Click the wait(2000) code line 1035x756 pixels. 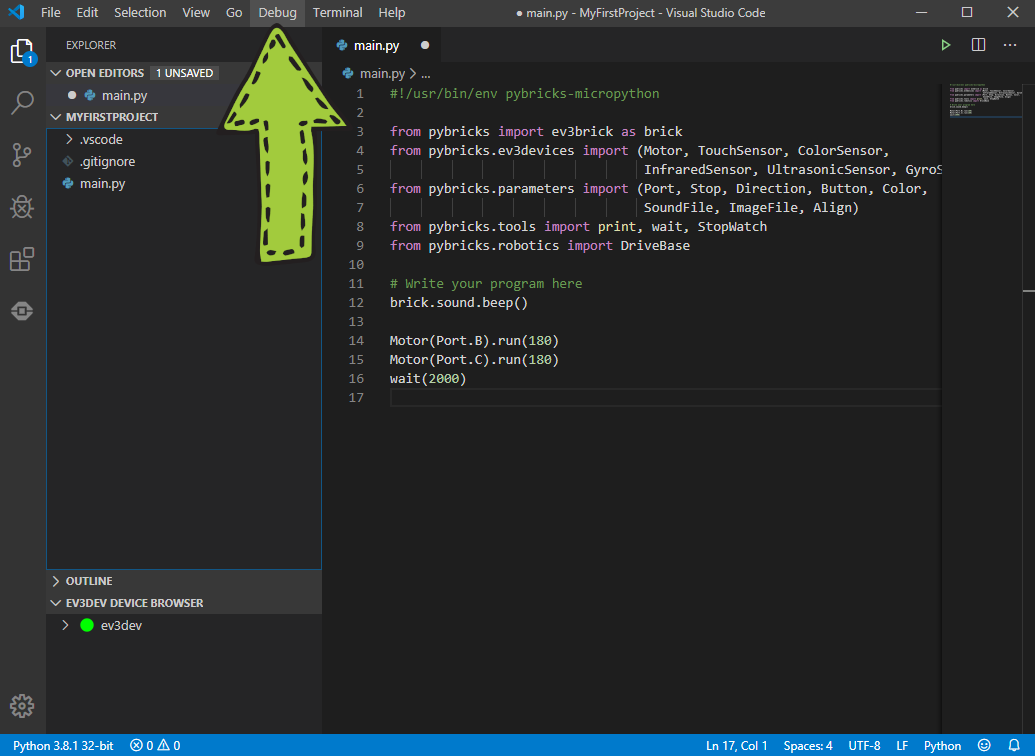tap(428, 378)
